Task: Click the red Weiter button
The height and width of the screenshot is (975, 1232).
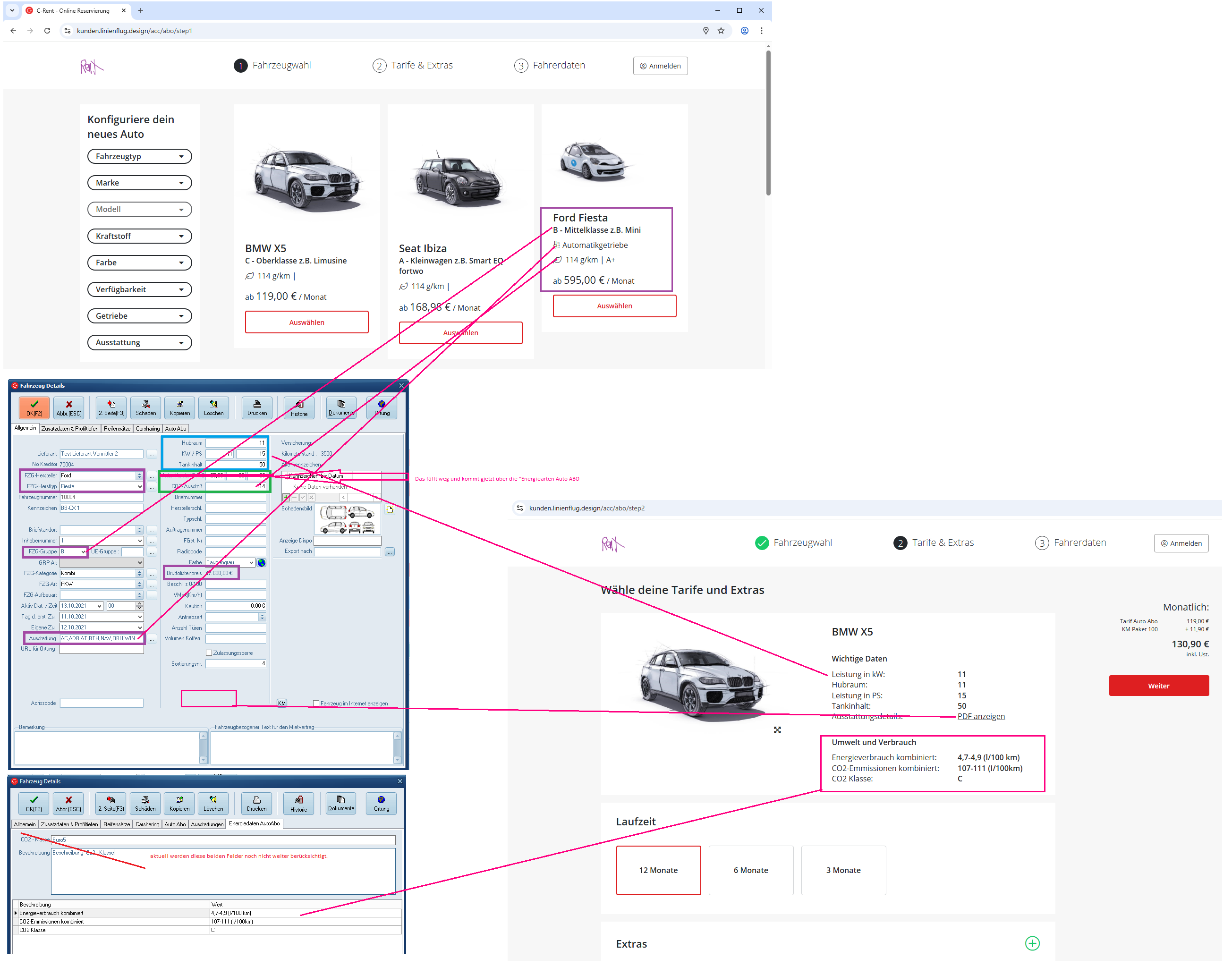Action: pyautogui.click(x=1158, y=686)
